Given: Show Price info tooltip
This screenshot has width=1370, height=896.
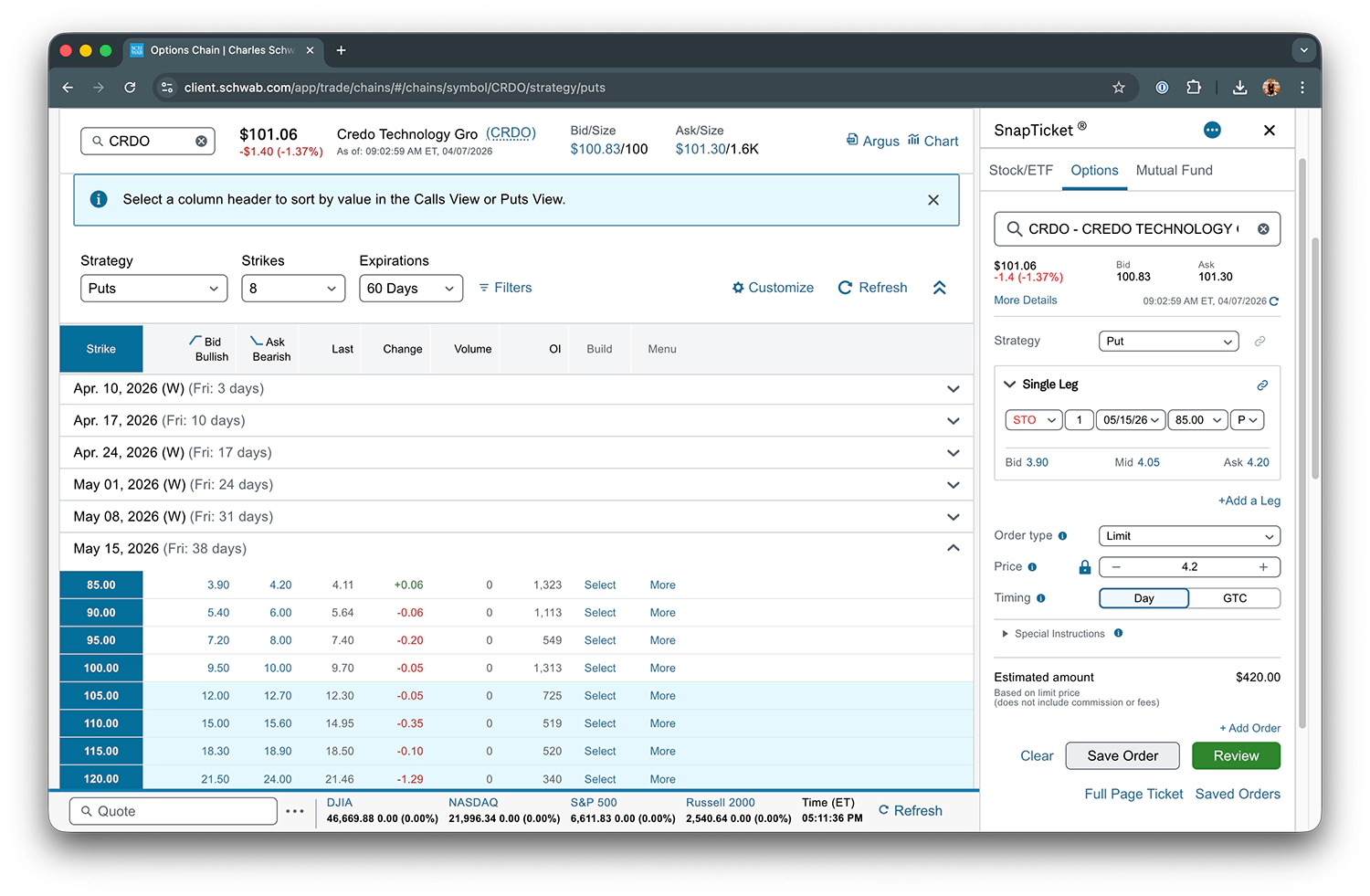Looking at the screenshot, I should tap(1032, 567).
